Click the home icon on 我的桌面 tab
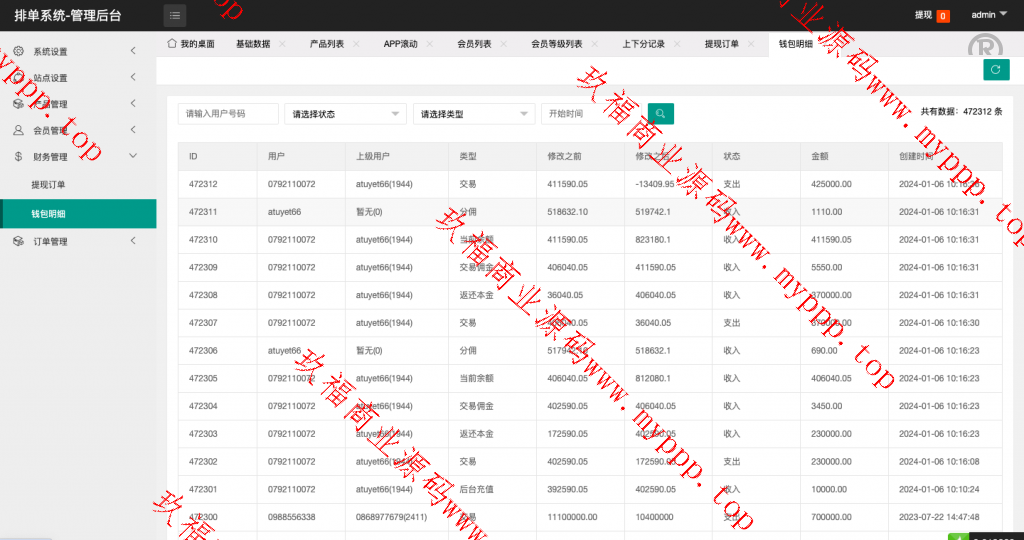The width and height of the screenshot is (1024, 540). click(172, 44)
